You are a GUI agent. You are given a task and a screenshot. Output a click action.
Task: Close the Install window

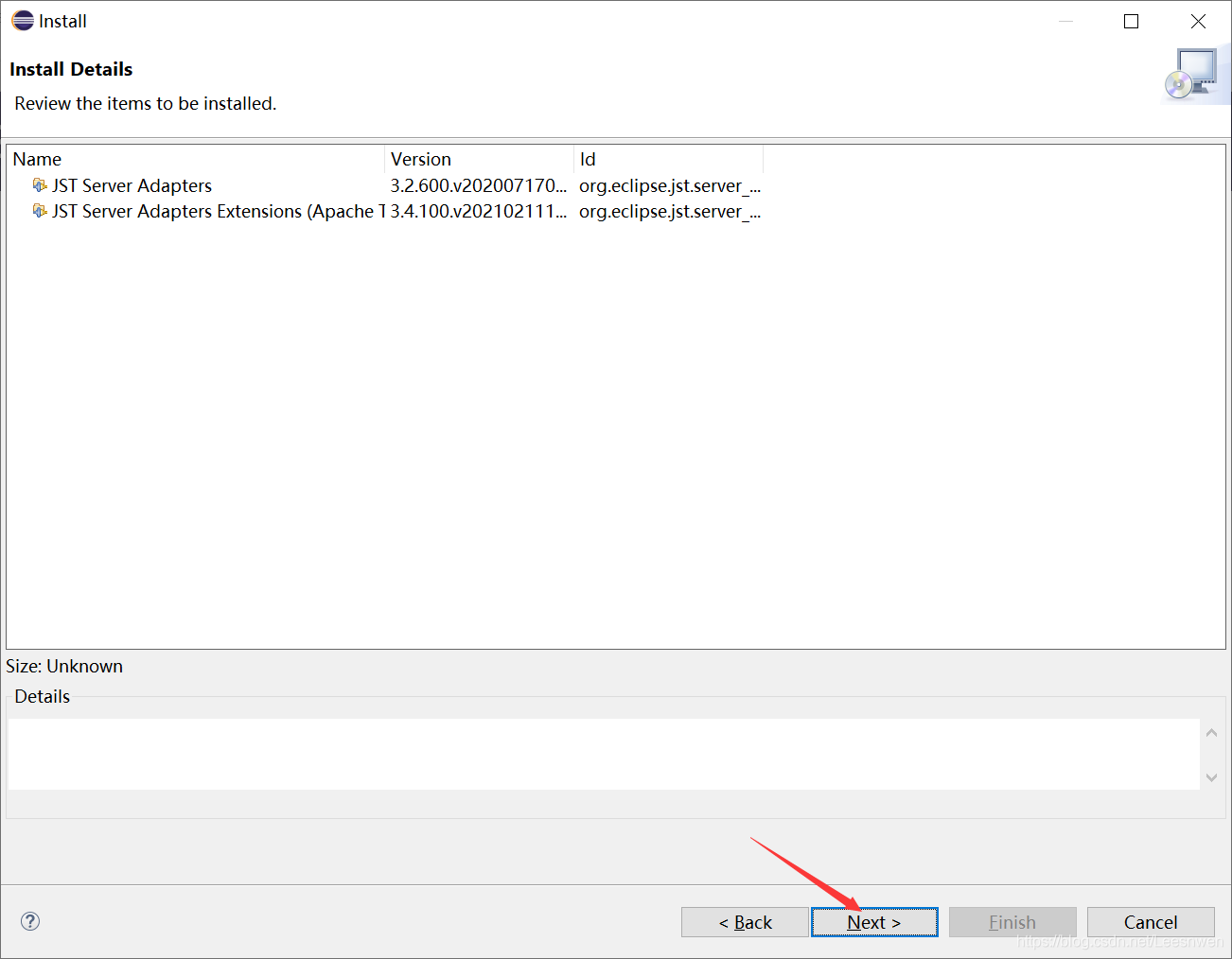[x=1198, y=21]
